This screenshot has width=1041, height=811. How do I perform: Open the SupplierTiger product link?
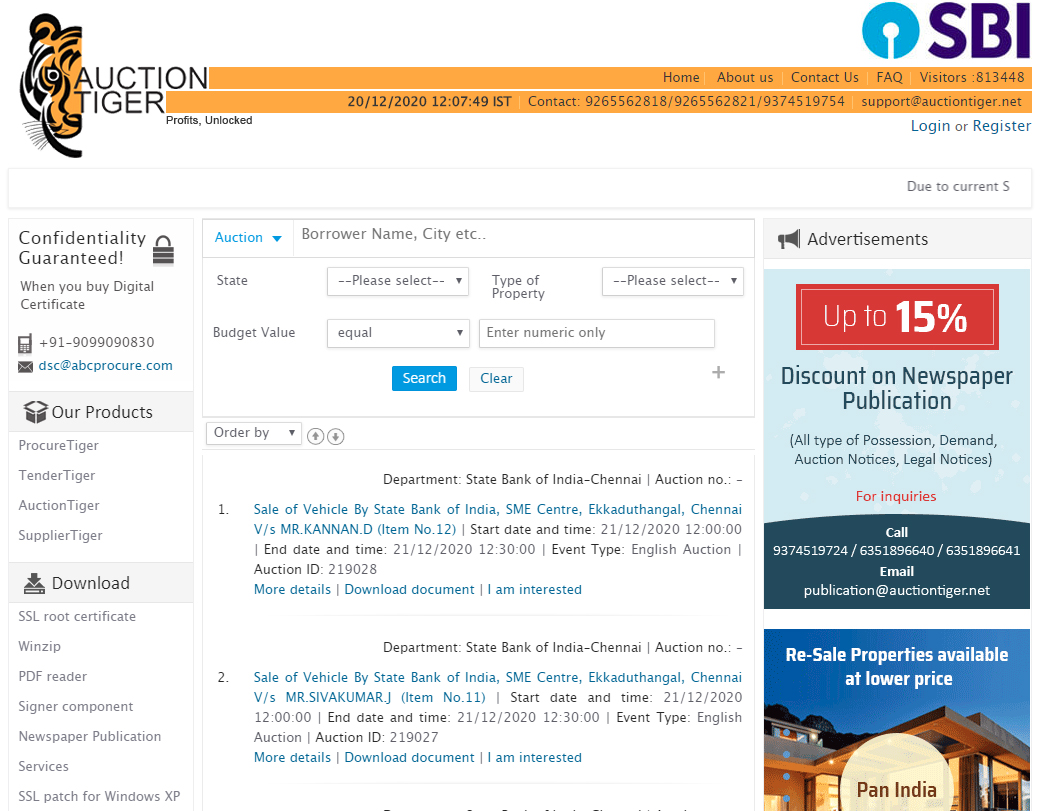pos(60,536)
